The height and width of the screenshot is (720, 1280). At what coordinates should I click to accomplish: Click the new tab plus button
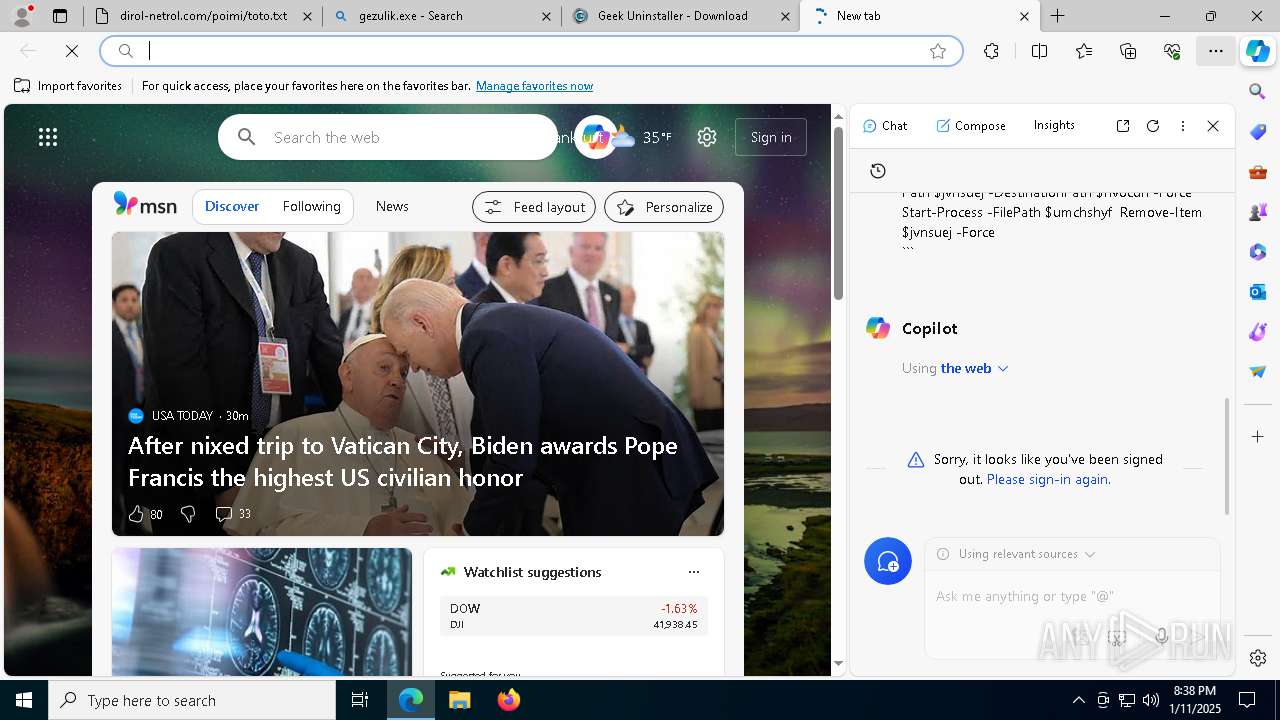[1057, 16]
